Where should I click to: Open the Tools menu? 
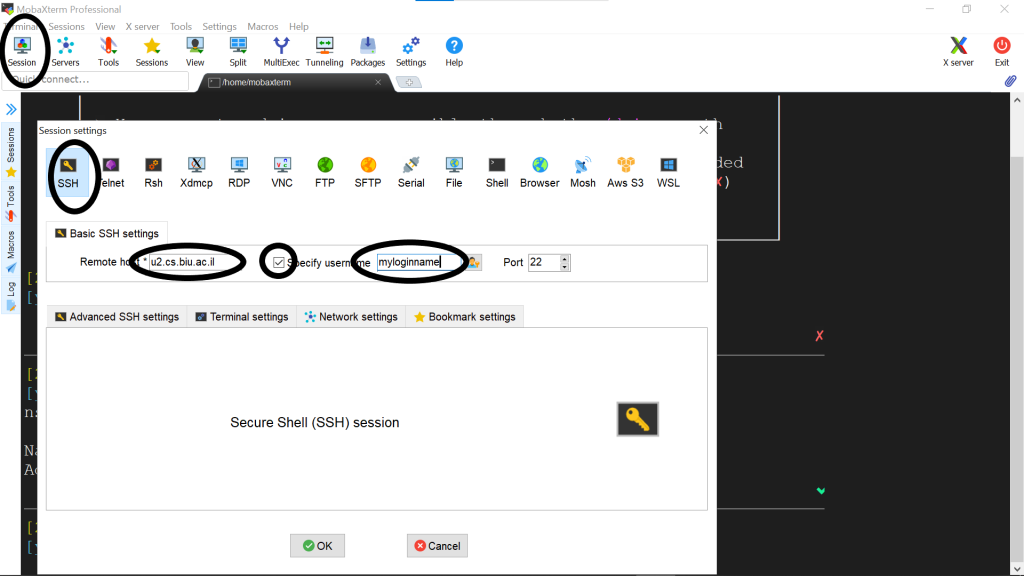[x=181, y=27]
